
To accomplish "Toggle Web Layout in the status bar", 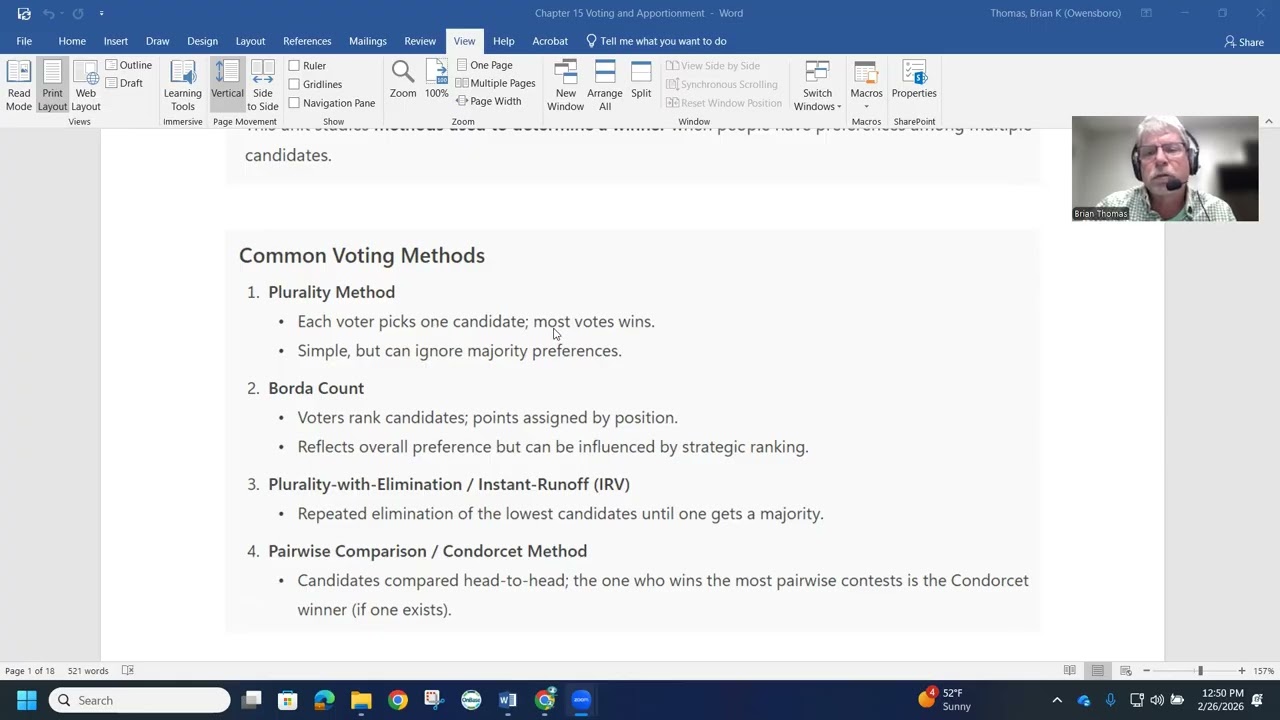I will (x=1125, y=671).
